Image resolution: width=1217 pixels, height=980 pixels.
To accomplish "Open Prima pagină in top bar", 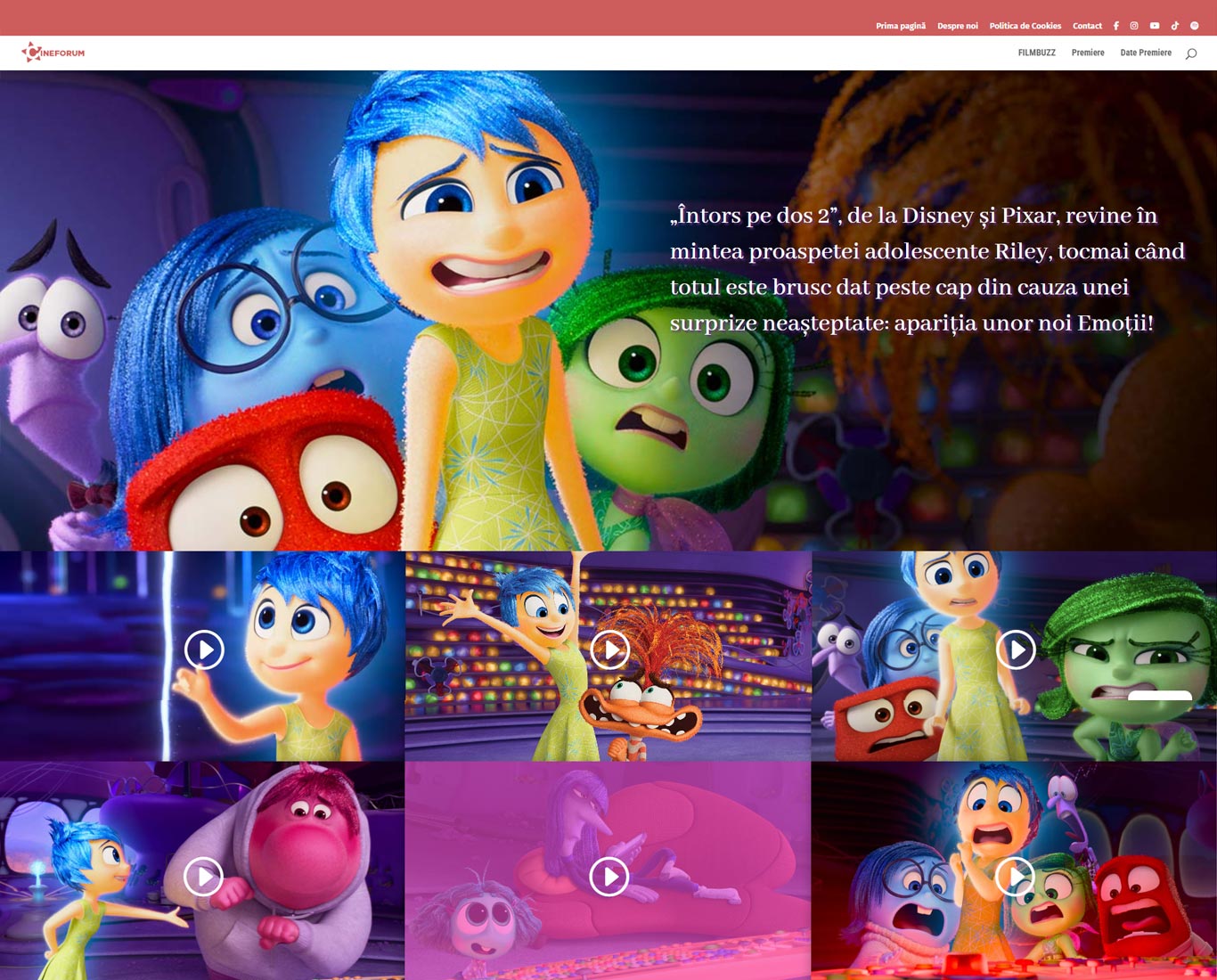I will [x=901, y=26].
